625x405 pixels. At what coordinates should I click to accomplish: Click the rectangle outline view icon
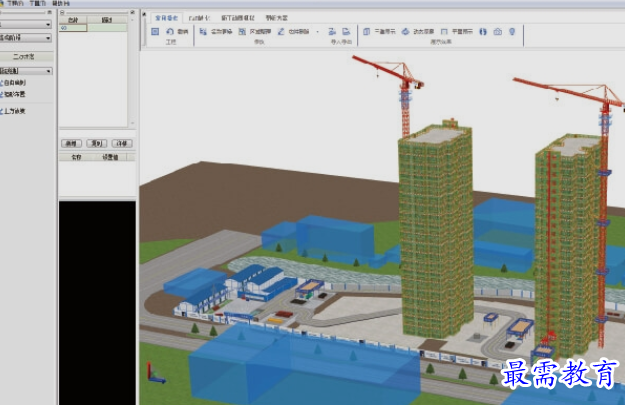click(x=444, y=31)
